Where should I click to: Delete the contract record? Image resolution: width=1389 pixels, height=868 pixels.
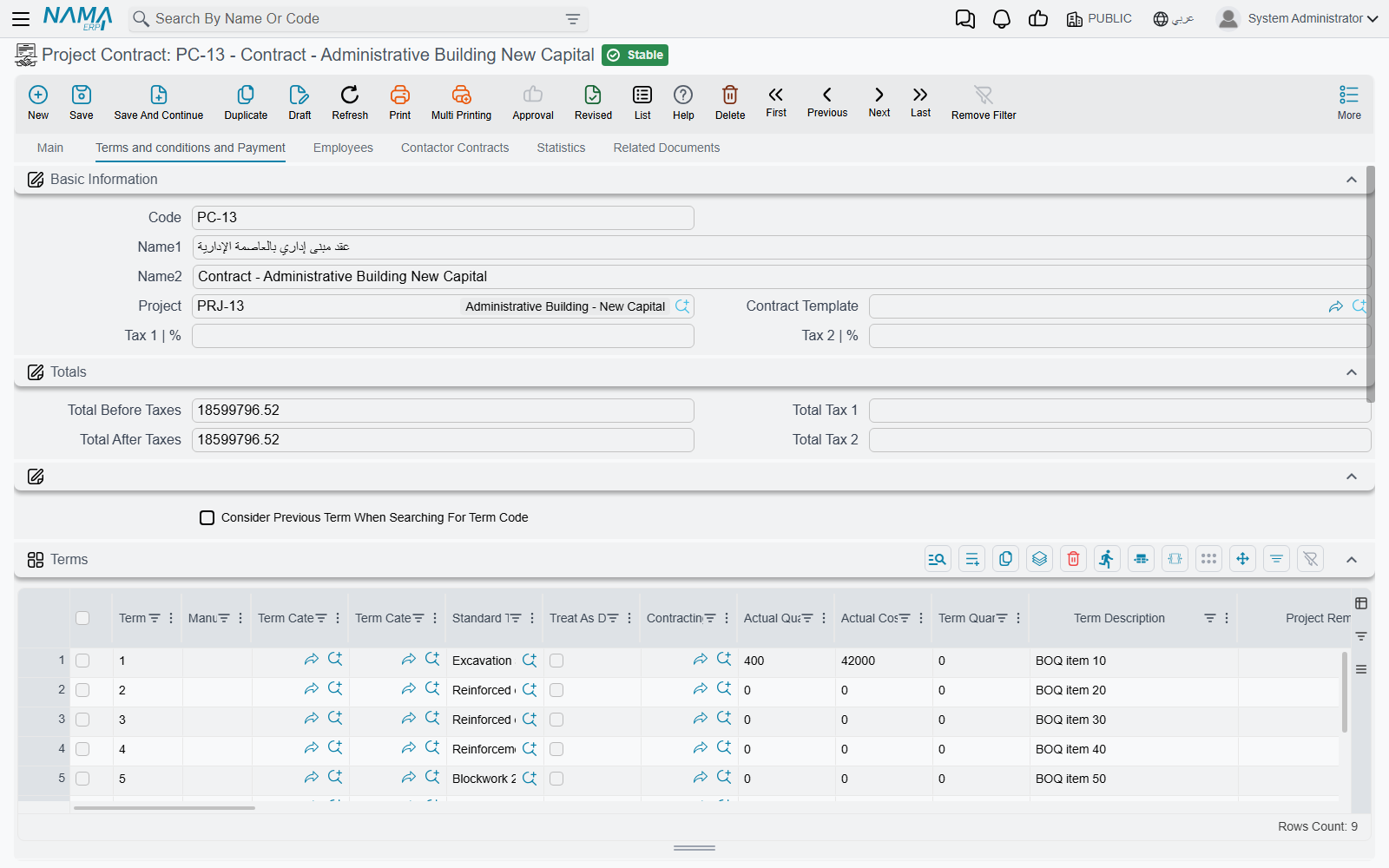pos(730,95)
